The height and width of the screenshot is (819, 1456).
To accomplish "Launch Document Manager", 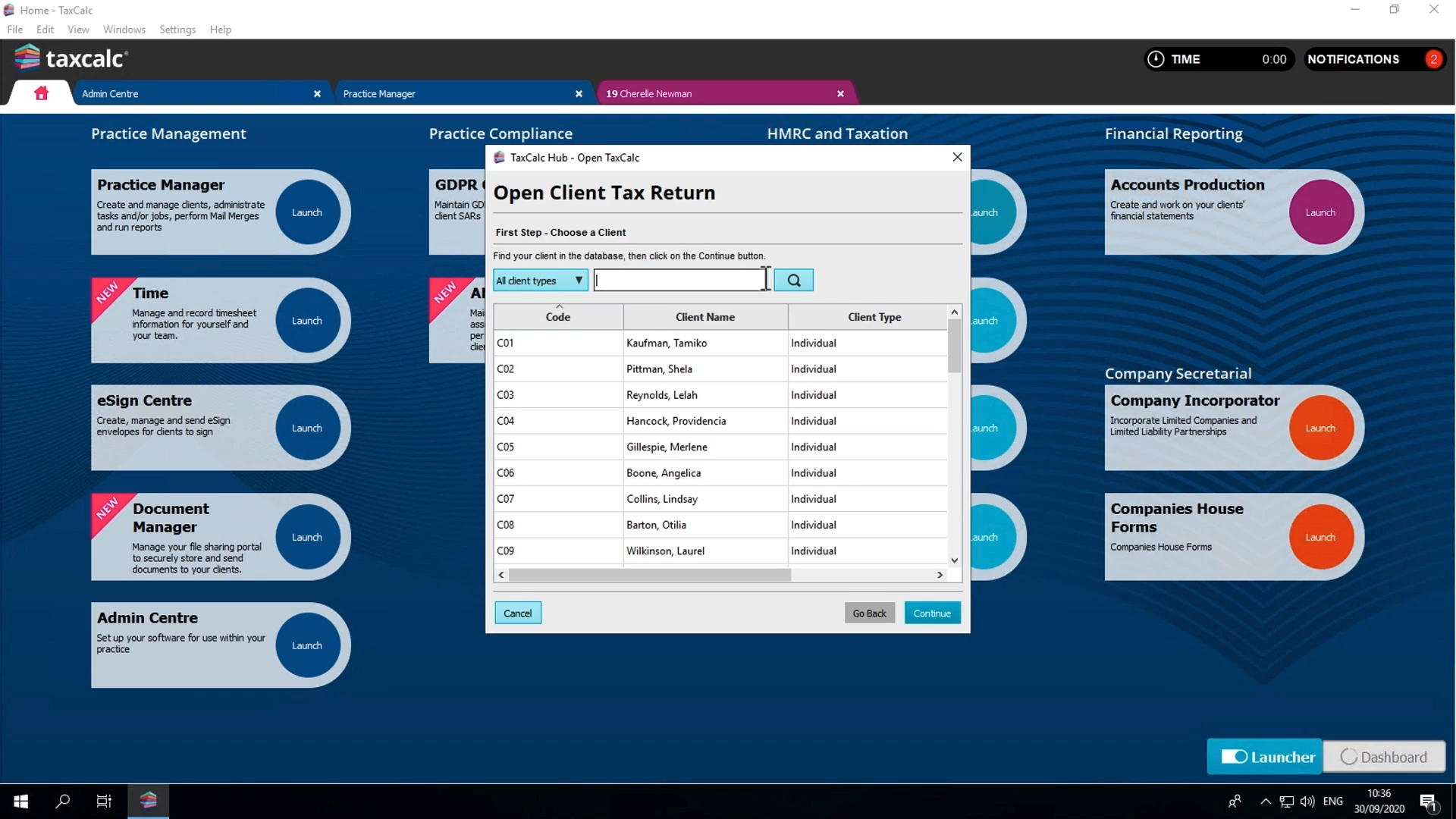I will coord(307,537).
